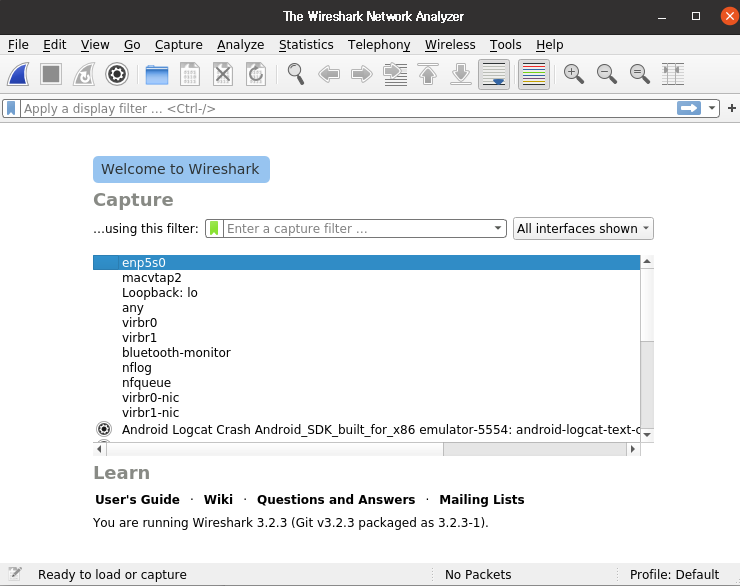This screenshot has width=740, height=586.
Task: Select the virbr1-nic interface
Action: point(366,413)
